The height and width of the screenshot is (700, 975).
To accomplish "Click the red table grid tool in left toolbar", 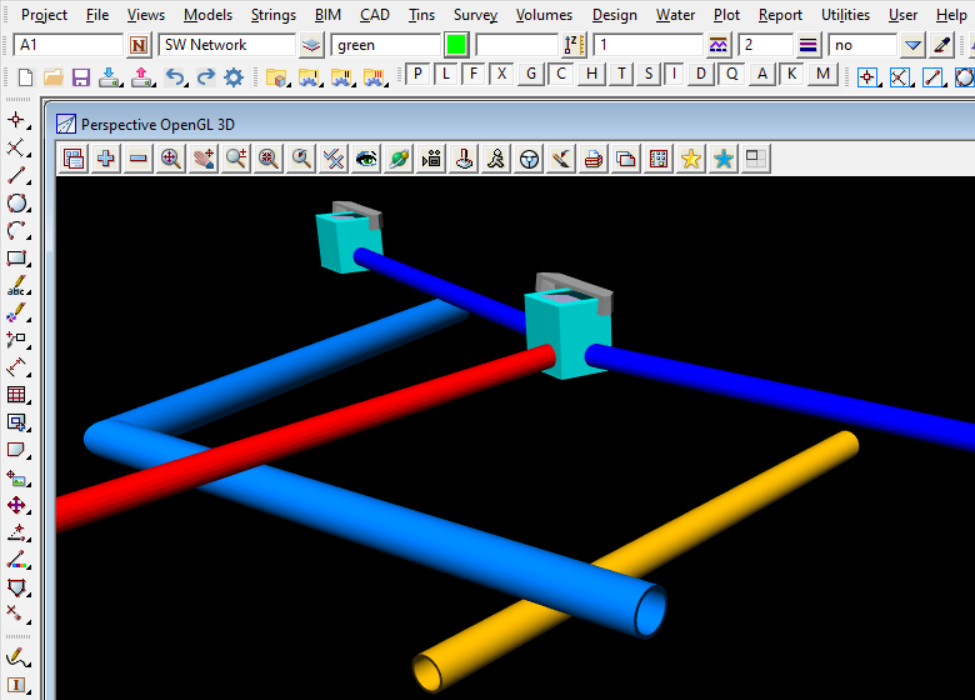I will coord(17,395).
